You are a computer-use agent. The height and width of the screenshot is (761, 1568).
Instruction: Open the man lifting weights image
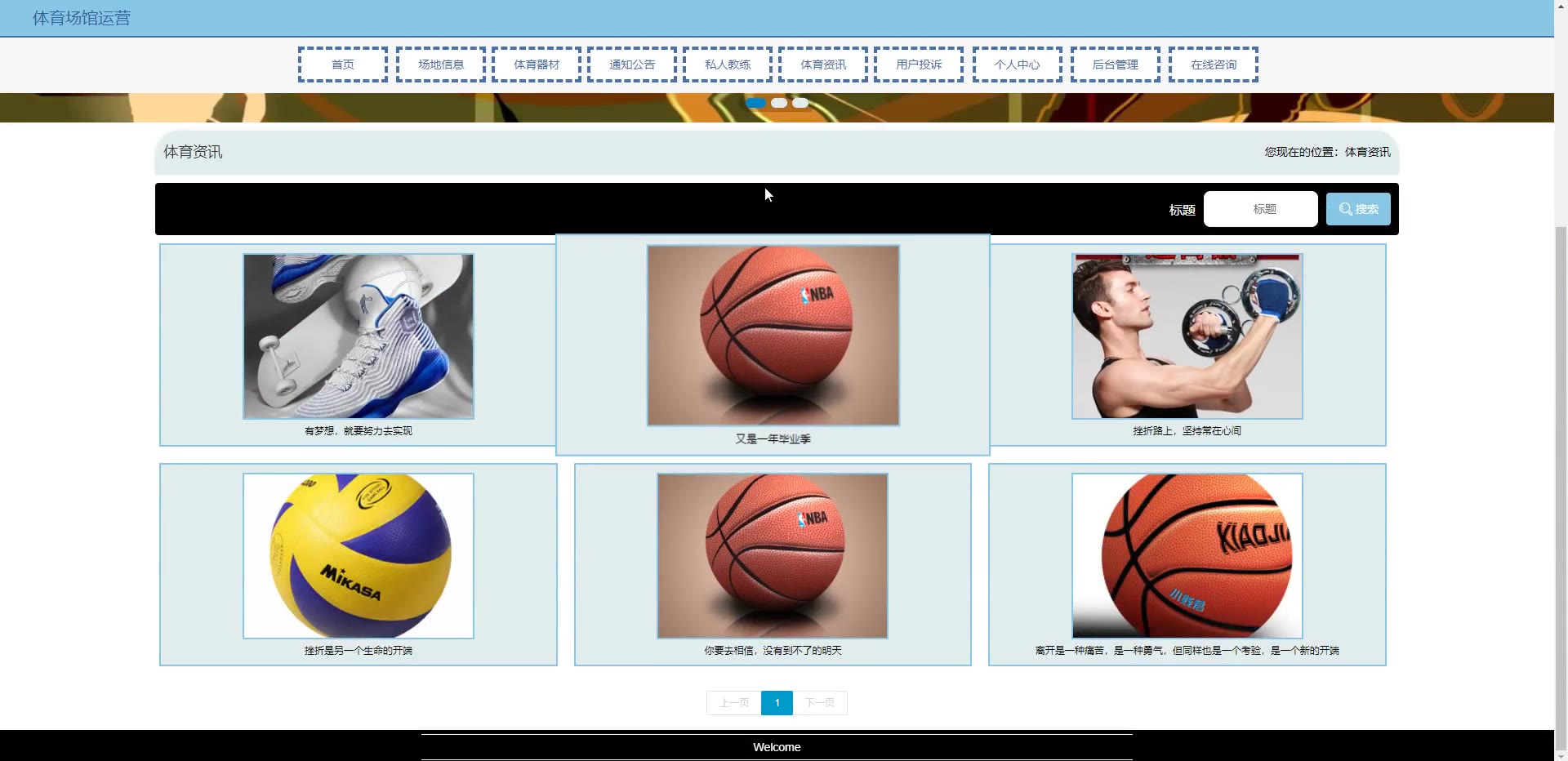[1187, 336]
